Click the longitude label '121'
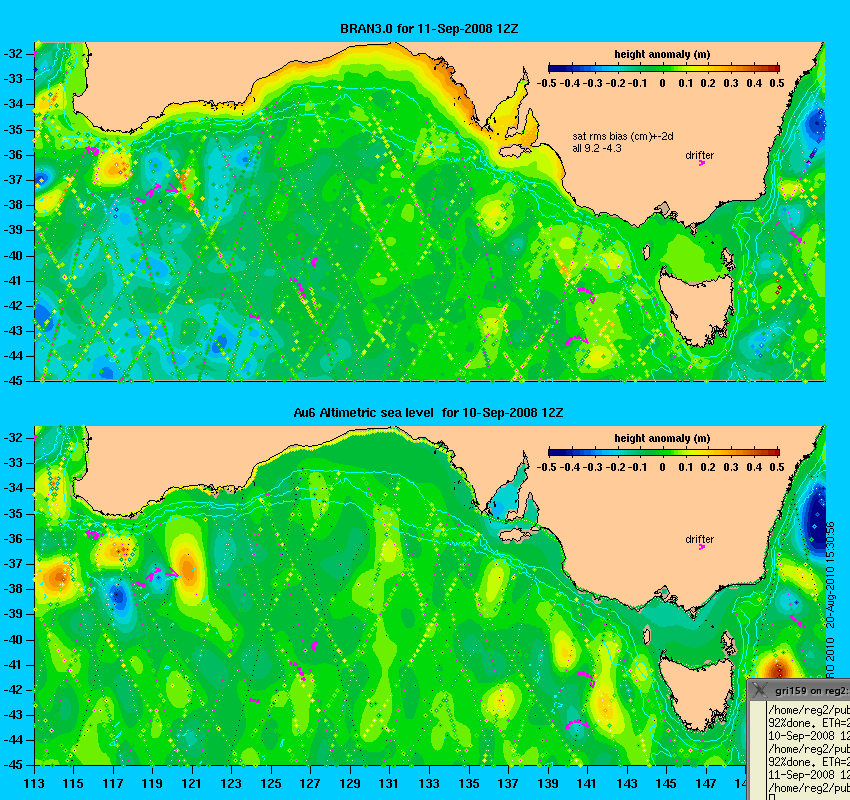850x800 pixels. (191, 783)
